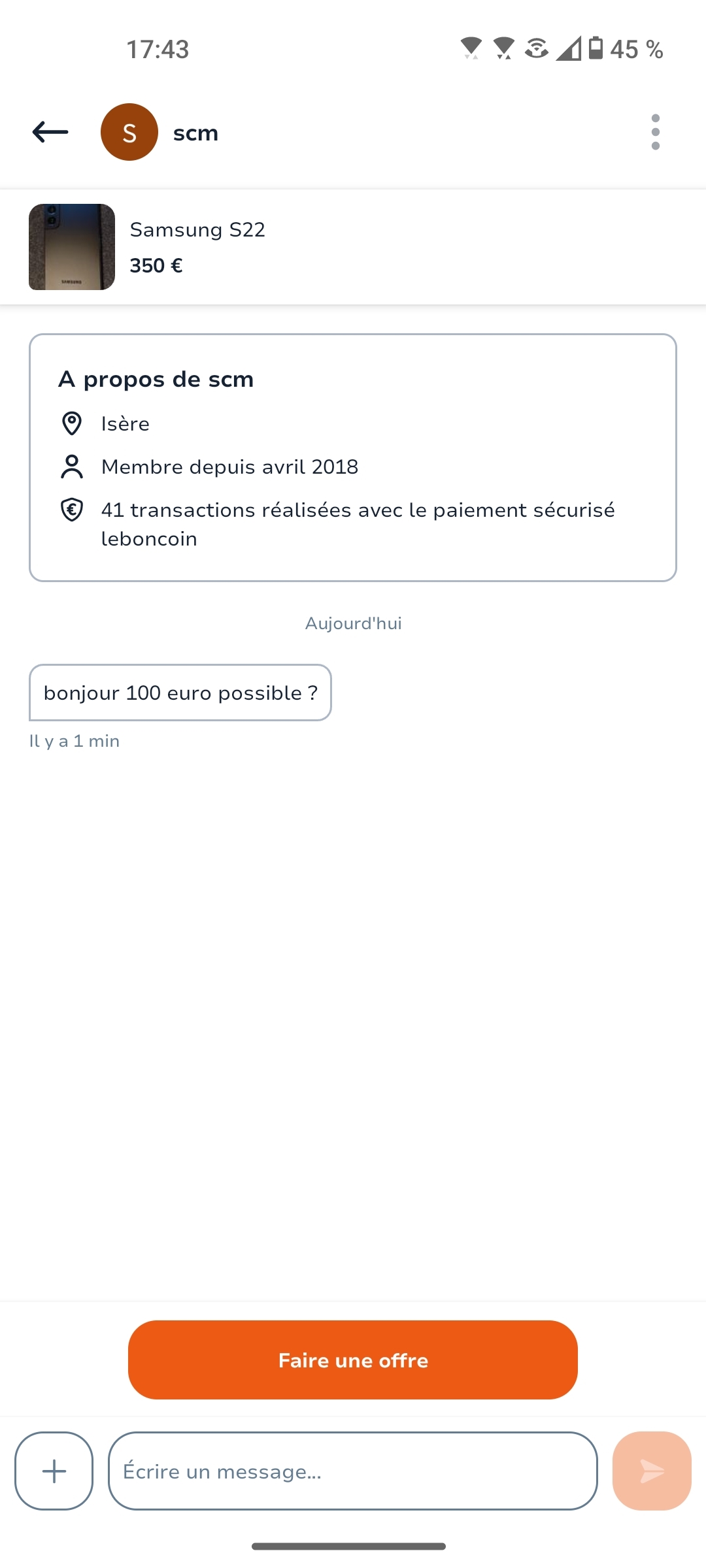Screen dimensions: 706x1568
Task: Tap the secure payment shield icon
Action: click(71, 510)
